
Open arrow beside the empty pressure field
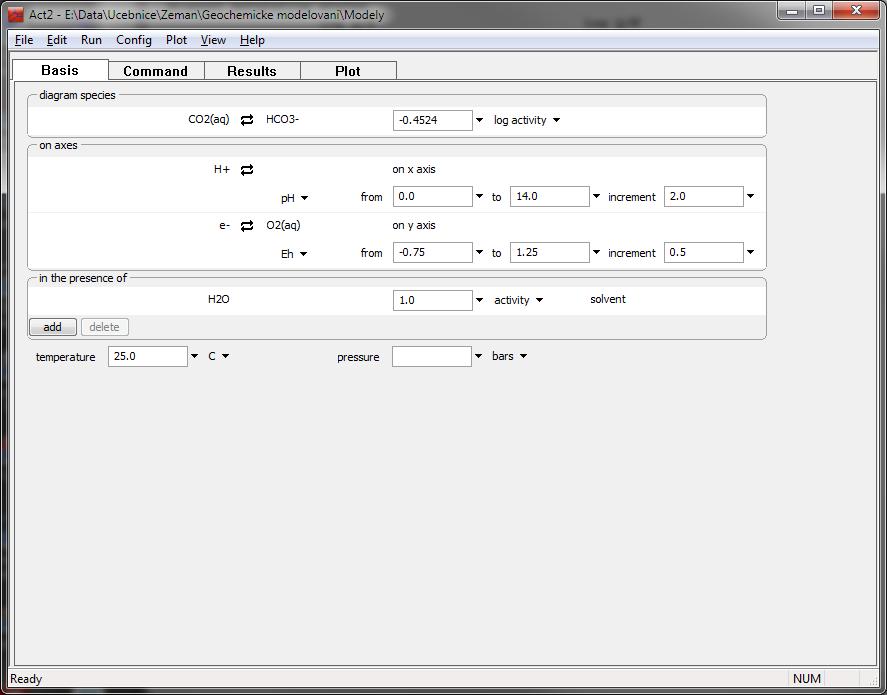(x=479, y=356)
